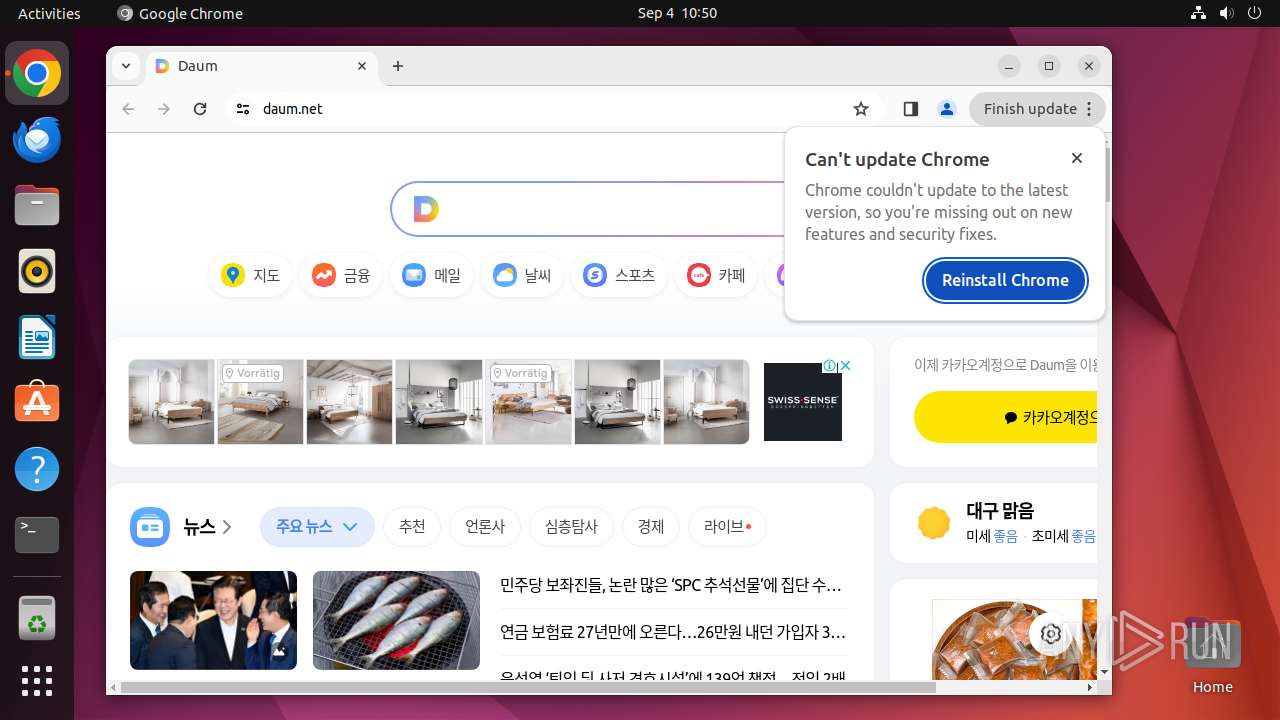Open ad info icon on the banner
This screenshot has width=1280, height=720.
[830, 366]
